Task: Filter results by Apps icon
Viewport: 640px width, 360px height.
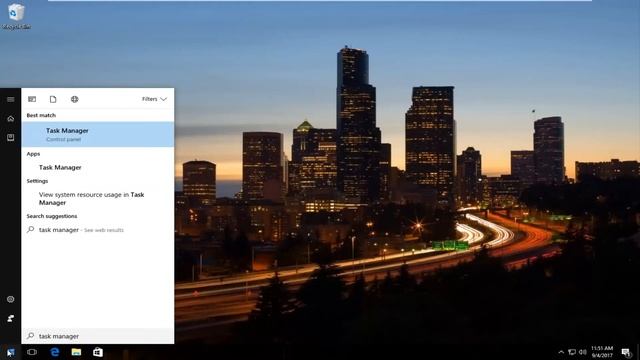Action: (32, 99)
